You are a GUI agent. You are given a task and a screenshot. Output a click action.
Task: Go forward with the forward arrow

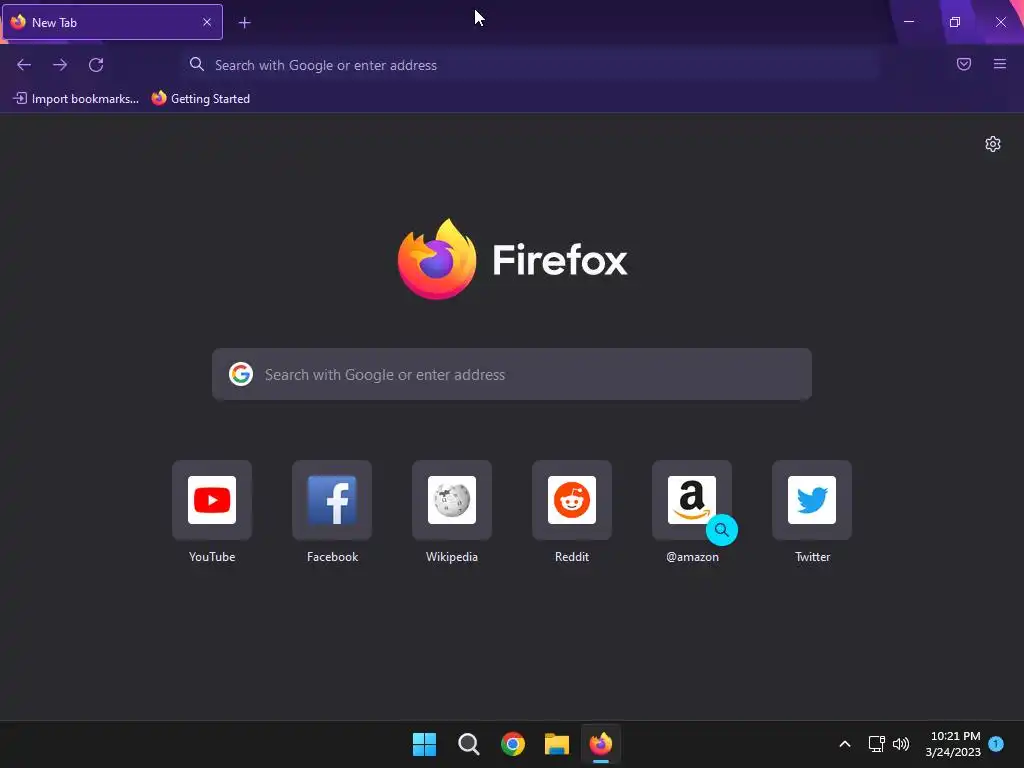click(60, 65)
